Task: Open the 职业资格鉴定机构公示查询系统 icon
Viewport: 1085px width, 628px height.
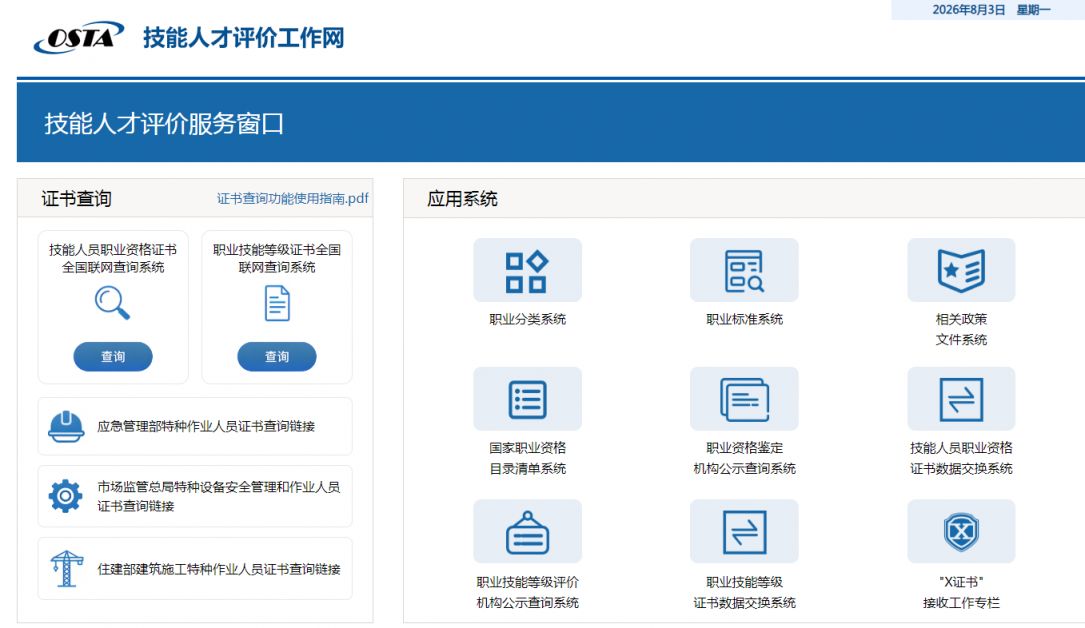Action: (744, 399)
